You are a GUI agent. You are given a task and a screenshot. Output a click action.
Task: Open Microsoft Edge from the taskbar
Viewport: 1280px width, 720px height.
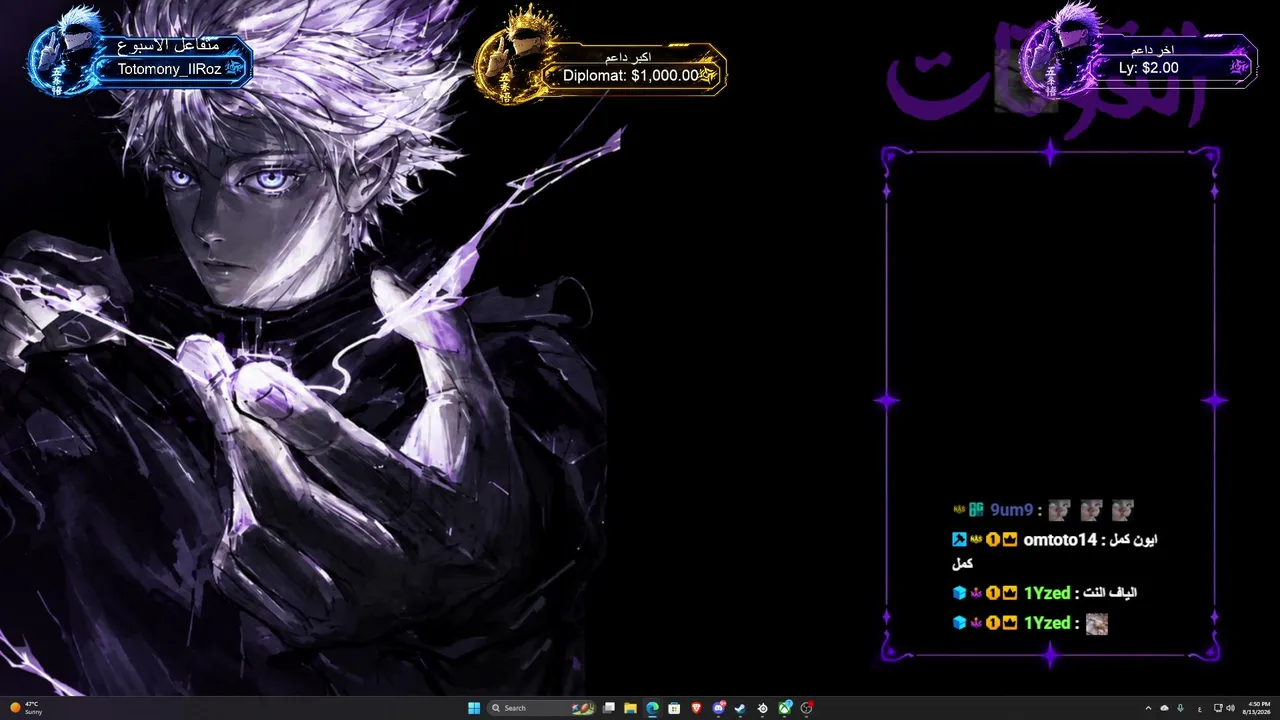pos(652,708)
